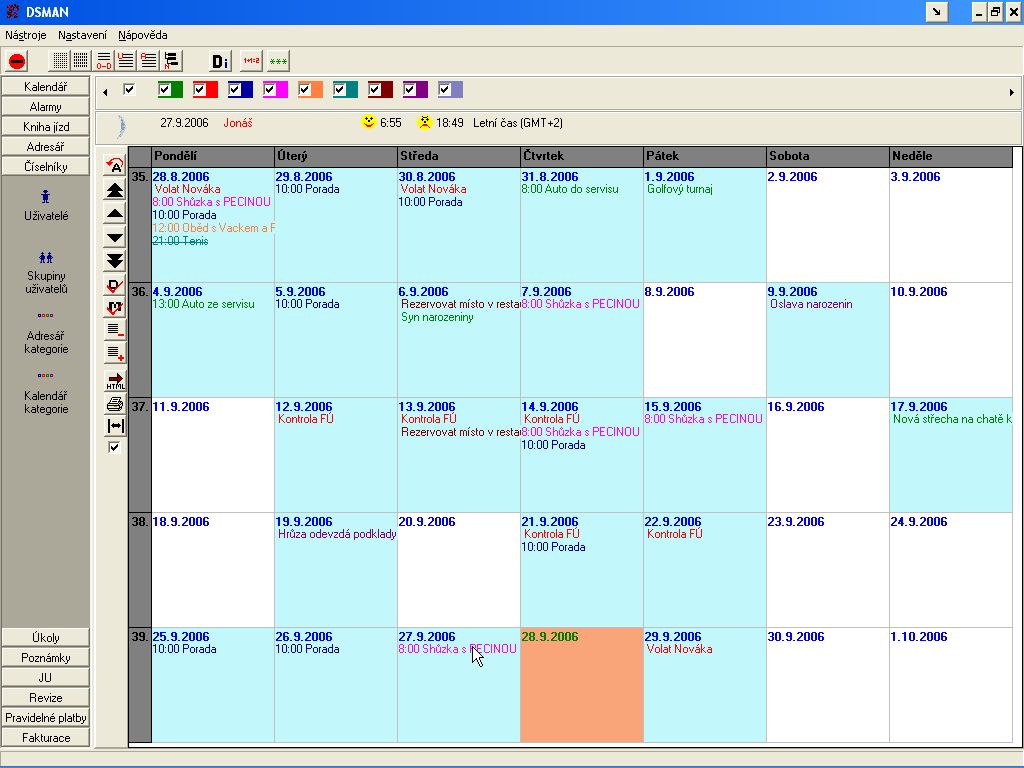The width and height of the screenshot is (1024, 768).
Task: Expand the Kalendář sidebar section
Action: tap(46, 86)
